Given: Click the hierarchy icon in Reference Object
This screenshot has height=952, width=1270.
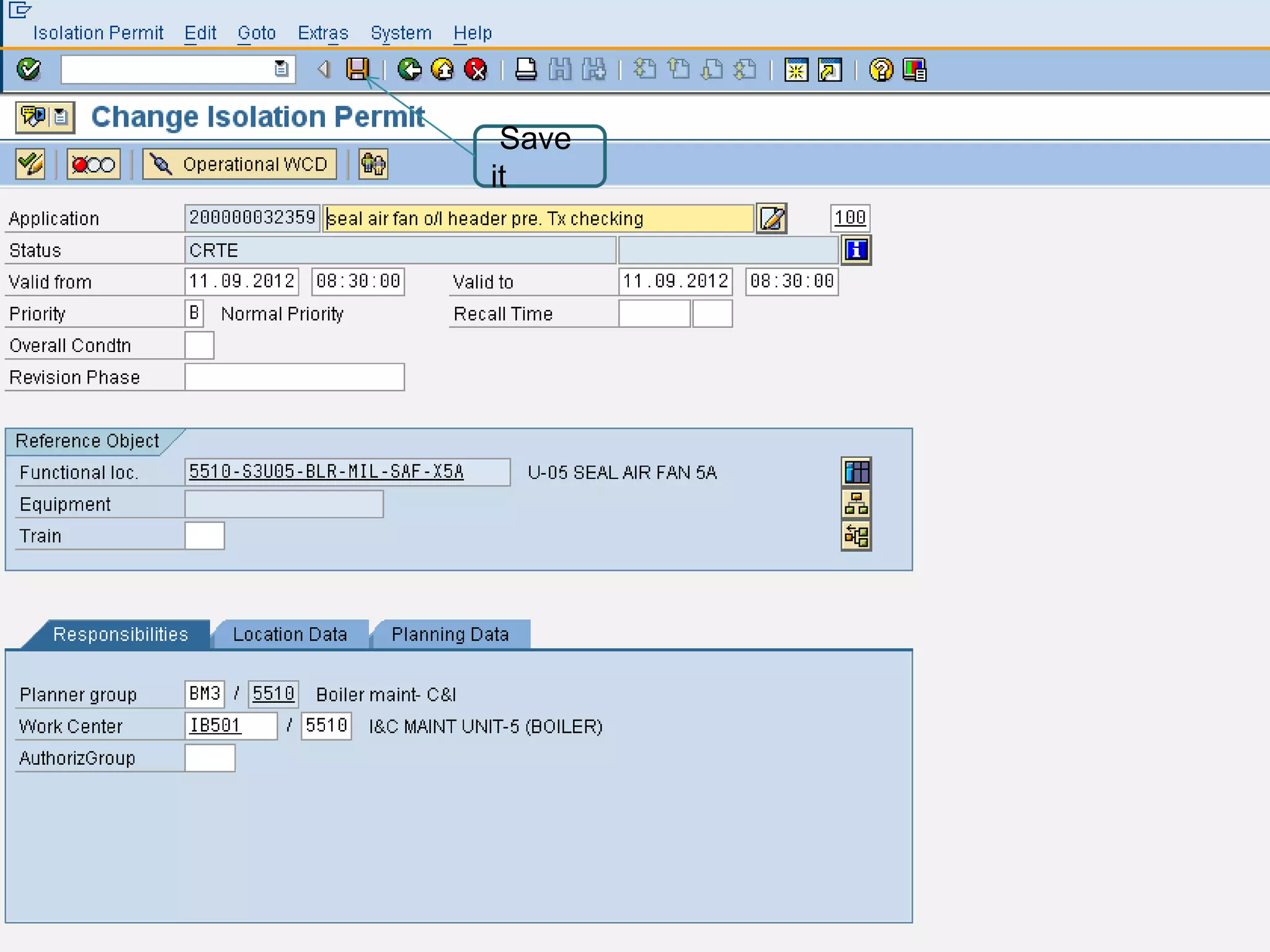Looking at the screenshot, I should [856, 504].
